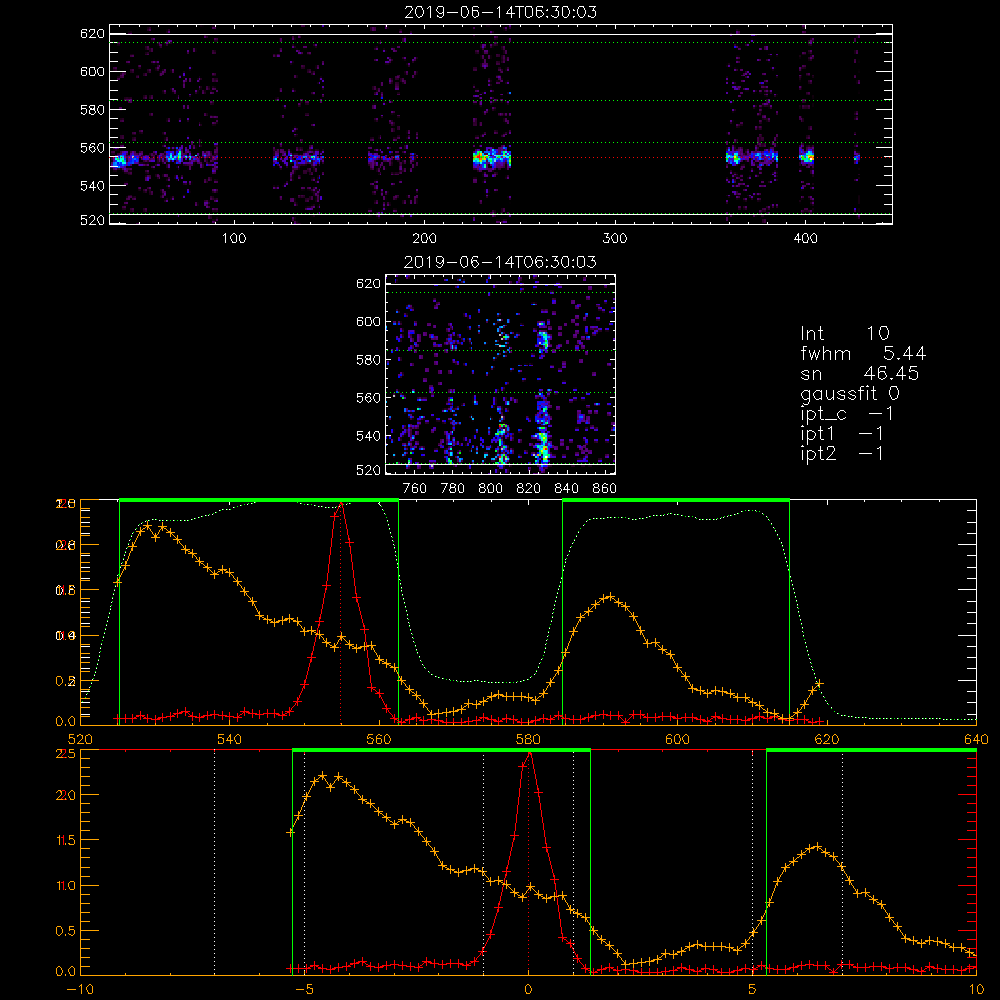Click the 'Int 10' parameter text
Image resolution: width=1000 pixels, height=1000 pixels.
(x=845, y=333)
